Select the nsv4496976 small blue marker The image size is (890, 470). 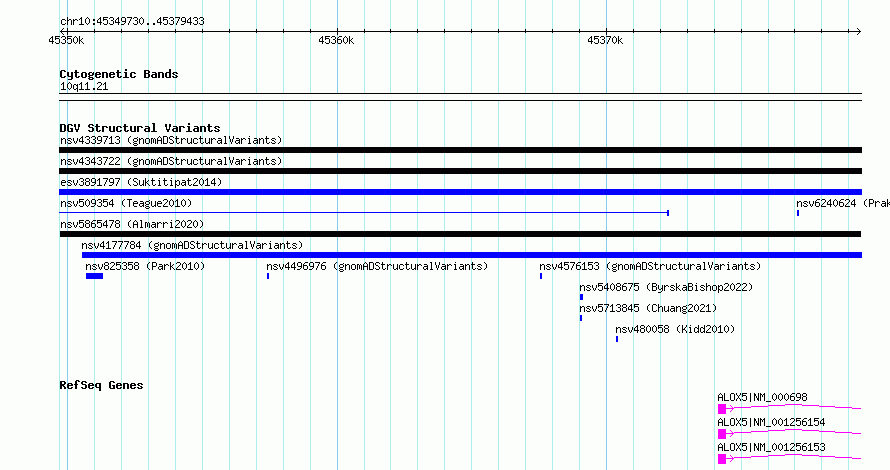pyautogui.click(x=268, y=276)
